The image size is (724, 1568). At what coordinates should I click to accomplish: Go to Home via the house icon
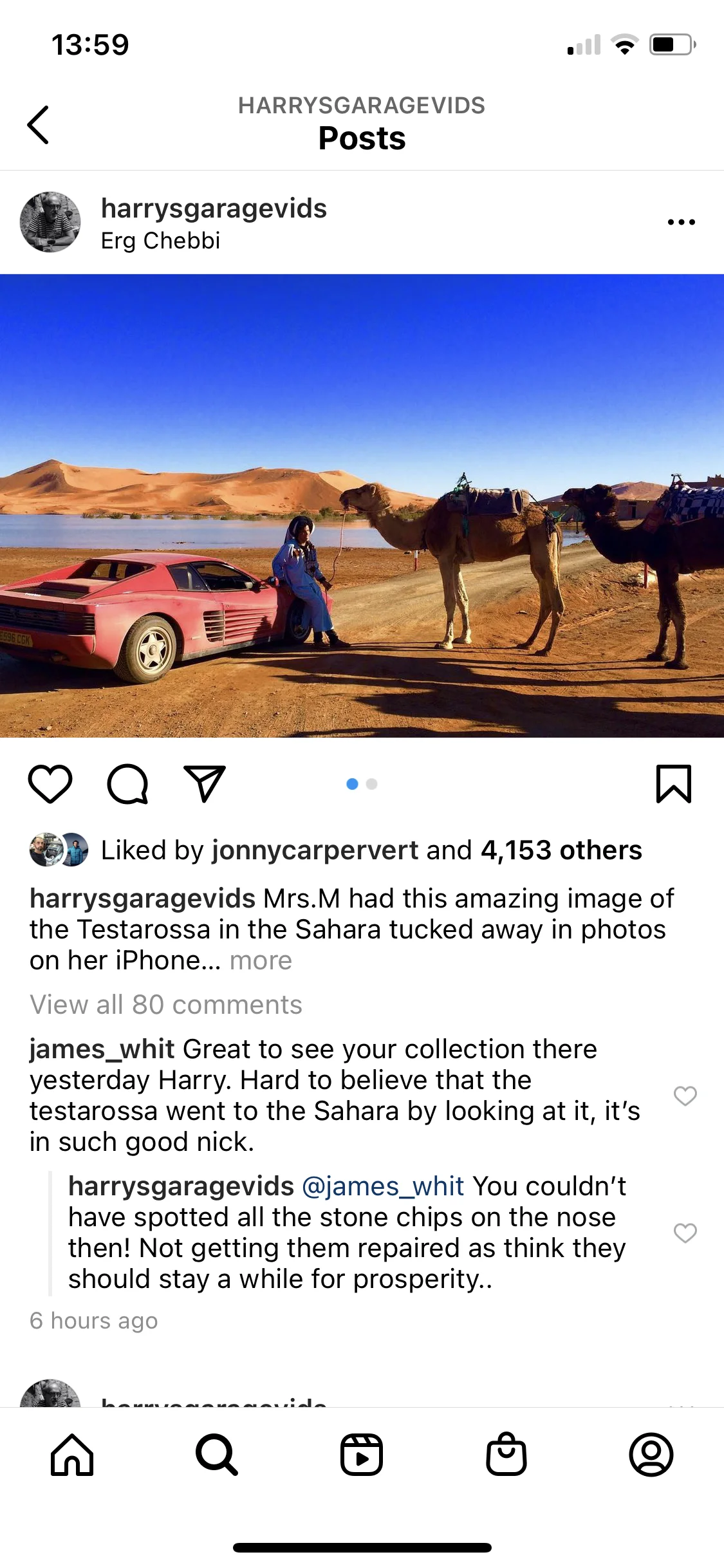[72, 1454]
